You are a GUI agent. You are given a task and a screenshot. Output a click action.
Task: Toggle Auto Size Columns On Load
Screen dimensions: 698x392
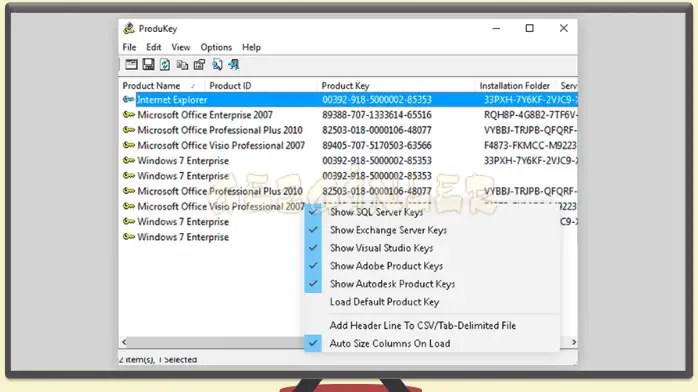pyautogui.click(x=390, y=344)
